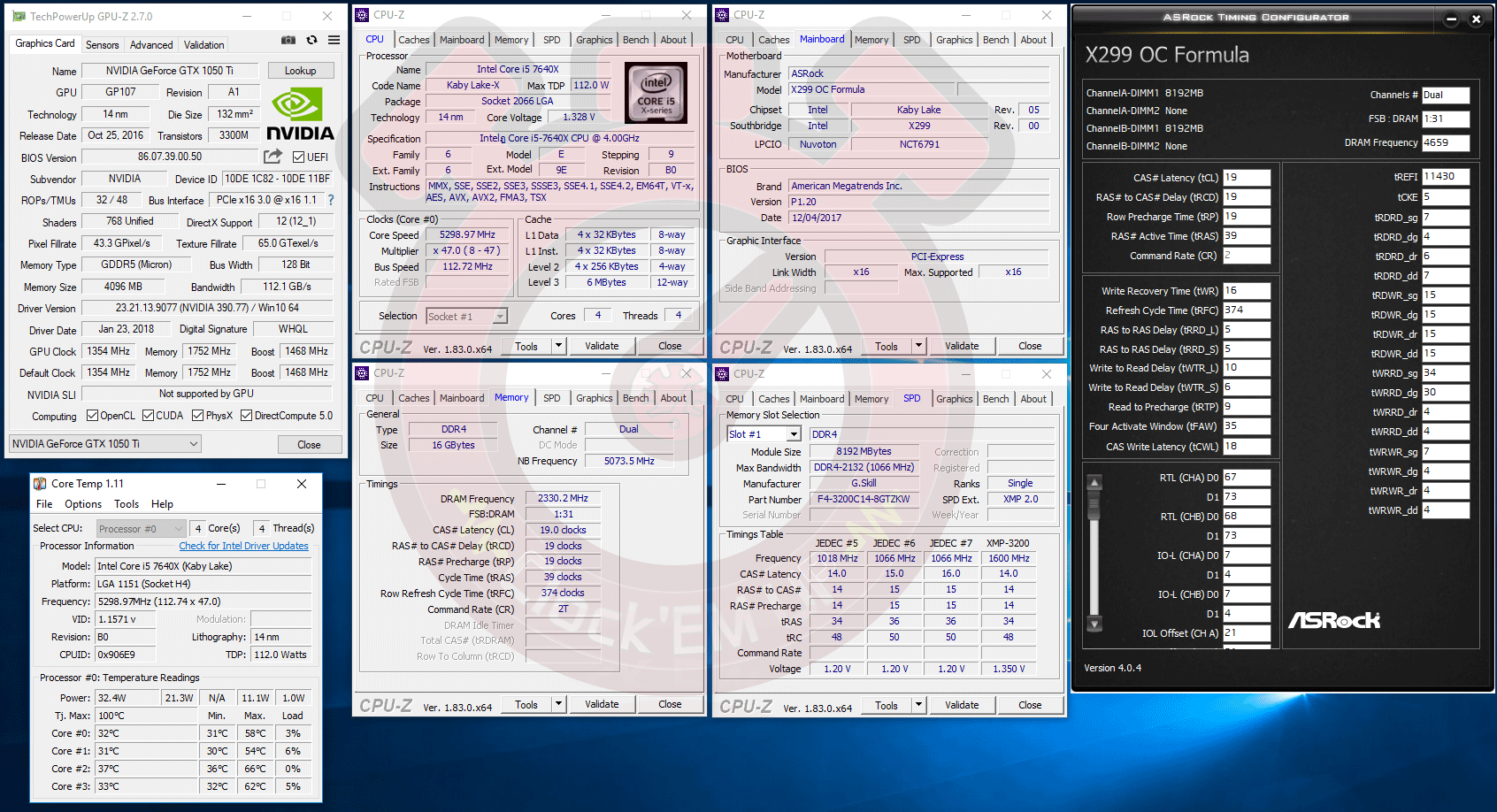This screenshot has height=812, width=1497.
Task: Toggle the PhysX checkbox
Action: [197, 416]
